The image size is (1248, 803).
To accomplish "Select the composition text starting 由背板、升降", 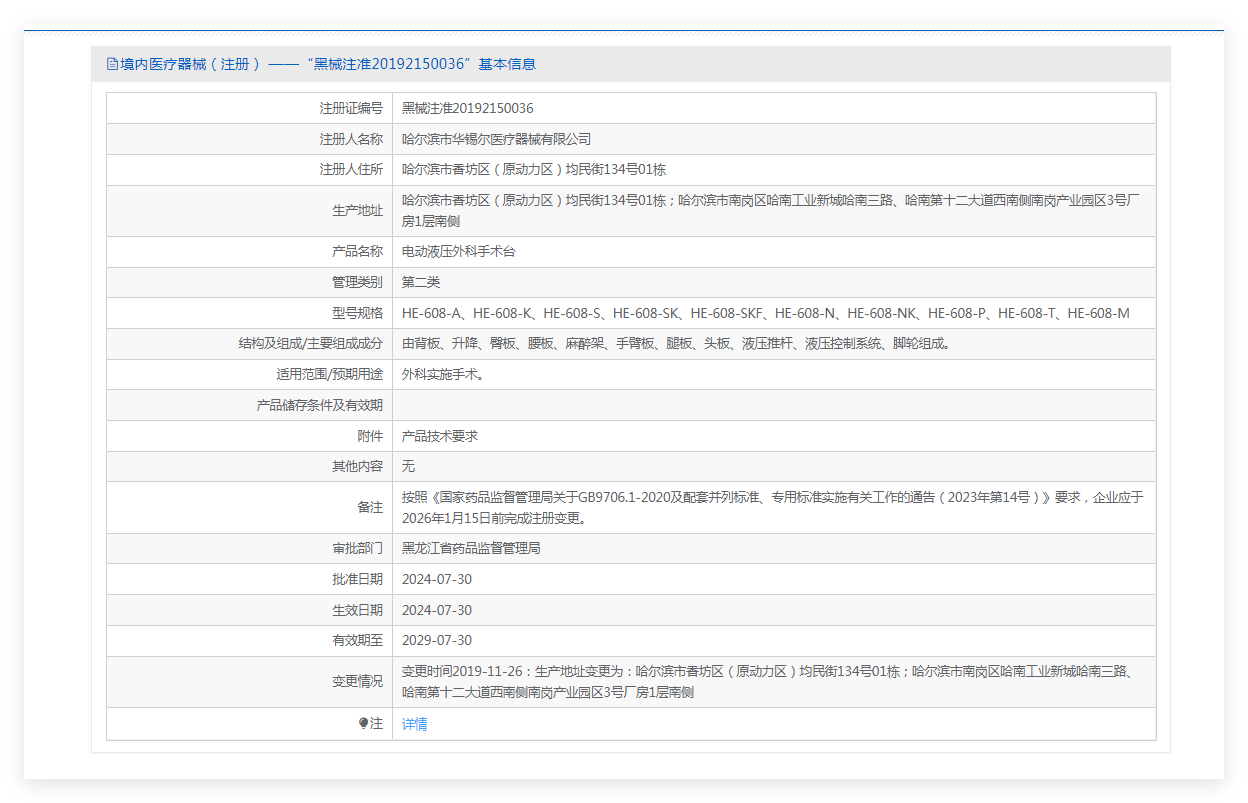I will click(676, 344).
